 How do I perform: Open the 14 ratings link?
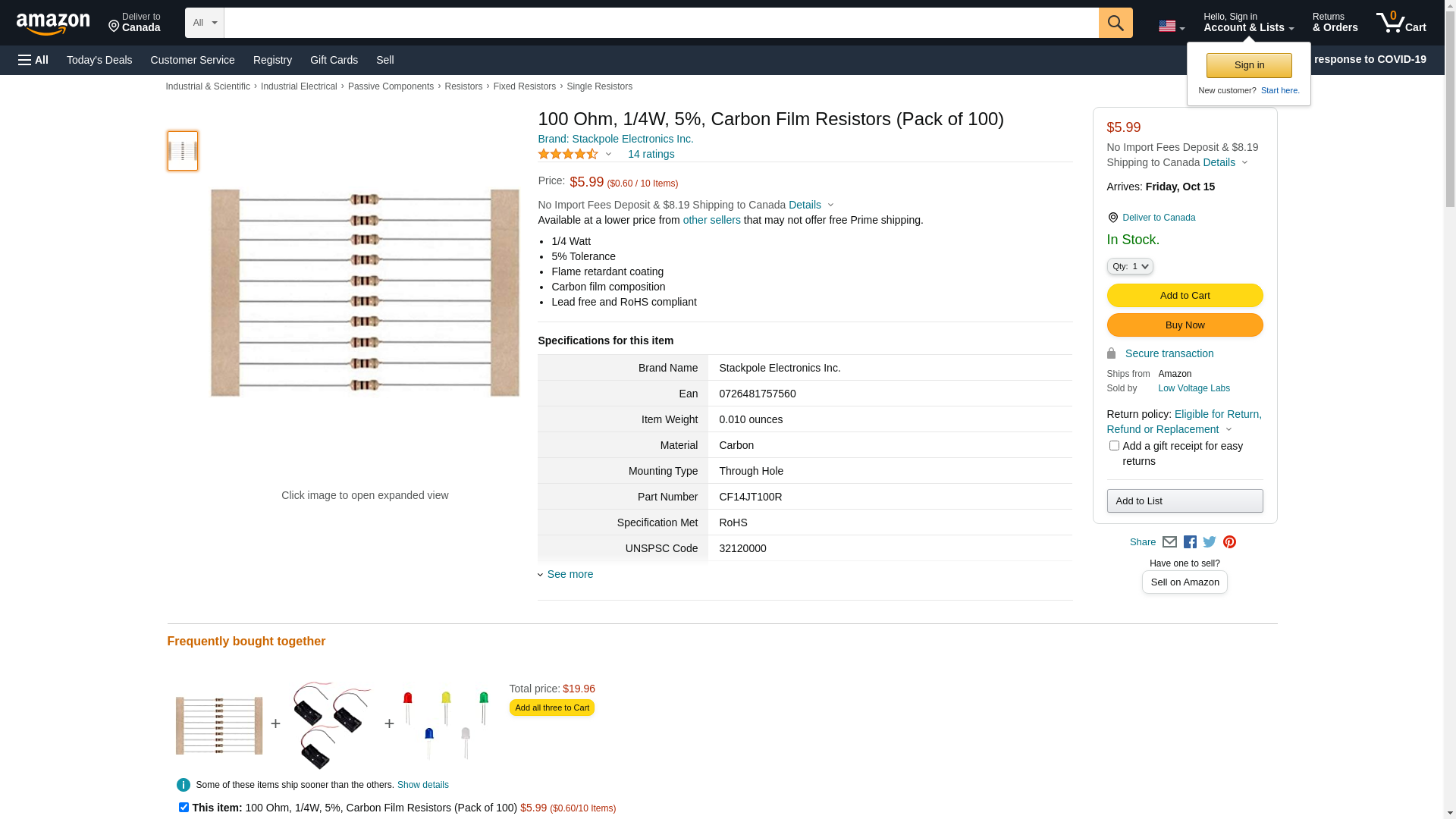pos(651,154)
